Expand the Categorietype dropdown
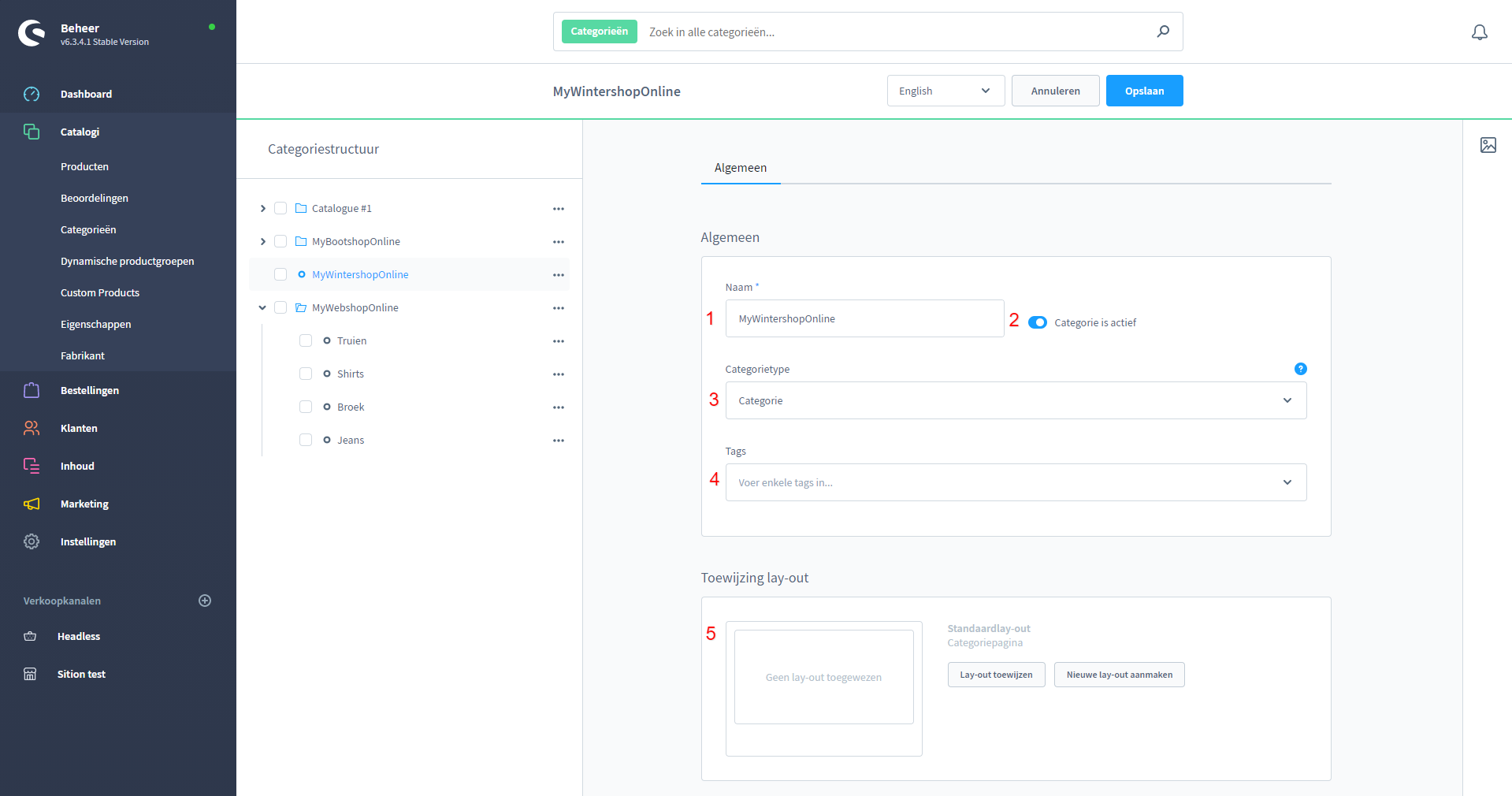This screenshot has height=796, width=1512. pos(1015,400)
